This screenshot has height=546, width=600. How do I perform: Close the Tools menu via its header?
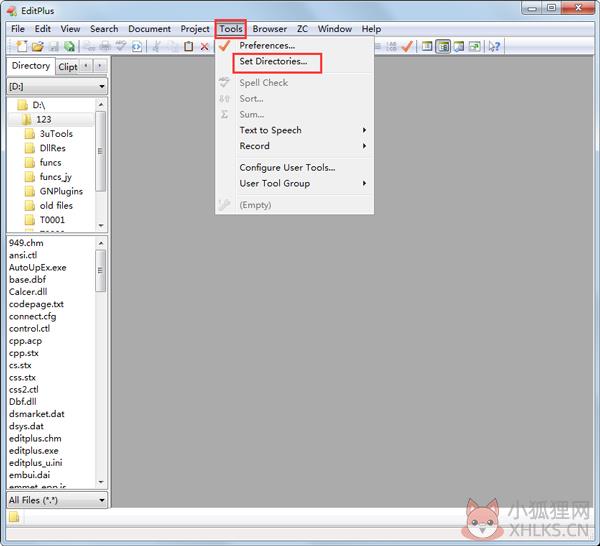tap(231, 29)
